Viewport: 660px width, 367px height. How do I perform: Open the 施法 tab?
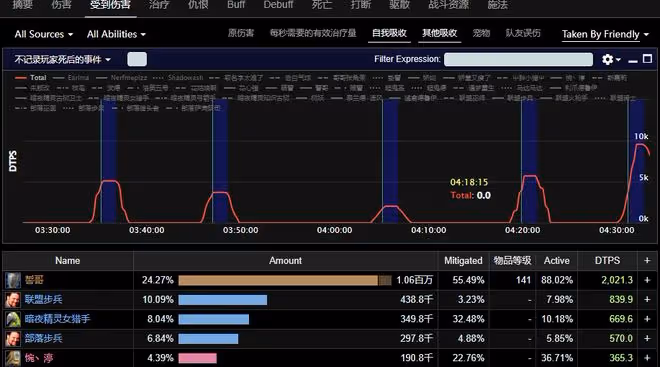coord(498,5)
